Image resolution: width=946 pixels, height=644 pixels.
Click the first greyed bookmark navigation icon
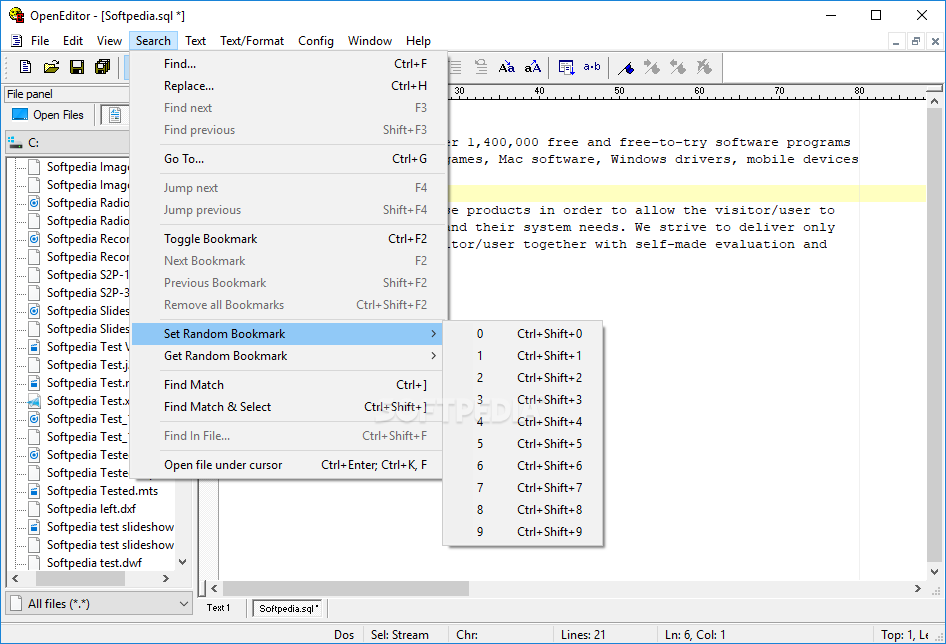coord(652,67)
